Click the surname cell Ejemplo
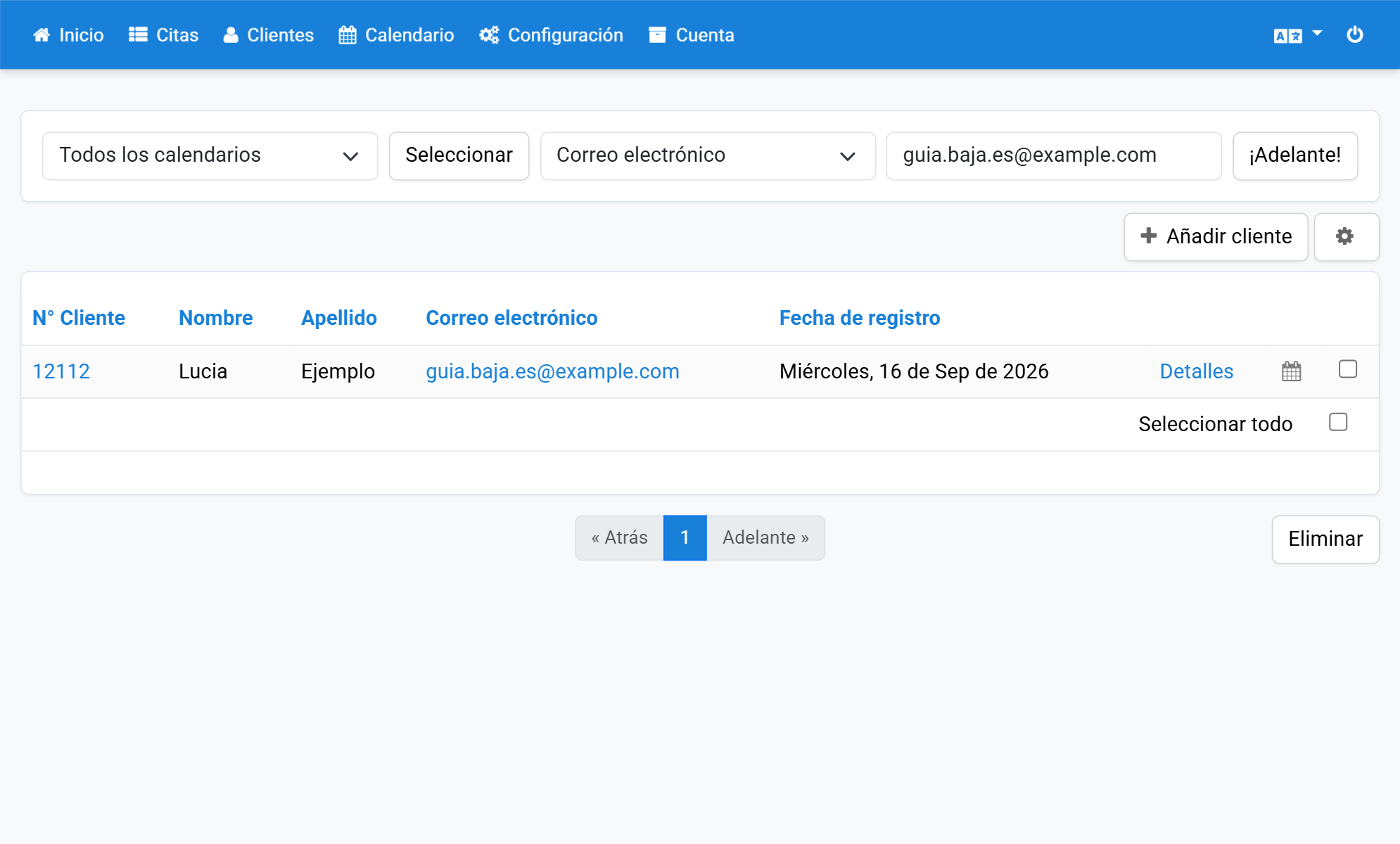 tap(338, 371)
